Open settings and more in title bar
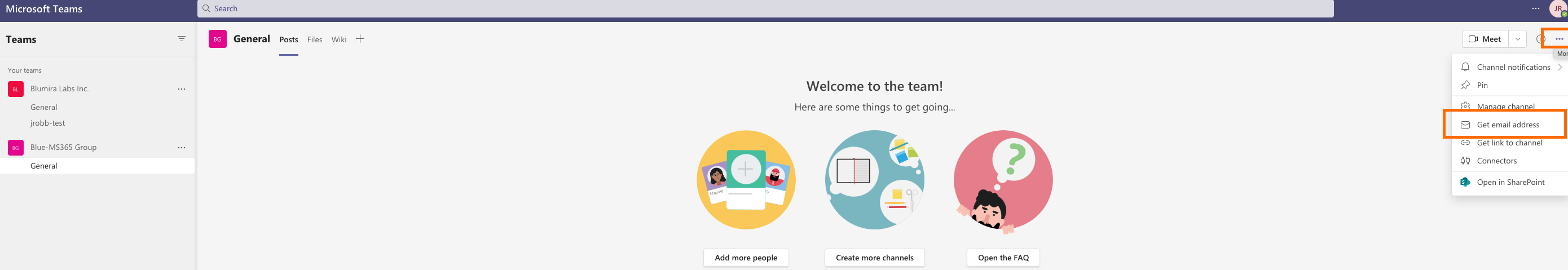 tap(1536, 8)
